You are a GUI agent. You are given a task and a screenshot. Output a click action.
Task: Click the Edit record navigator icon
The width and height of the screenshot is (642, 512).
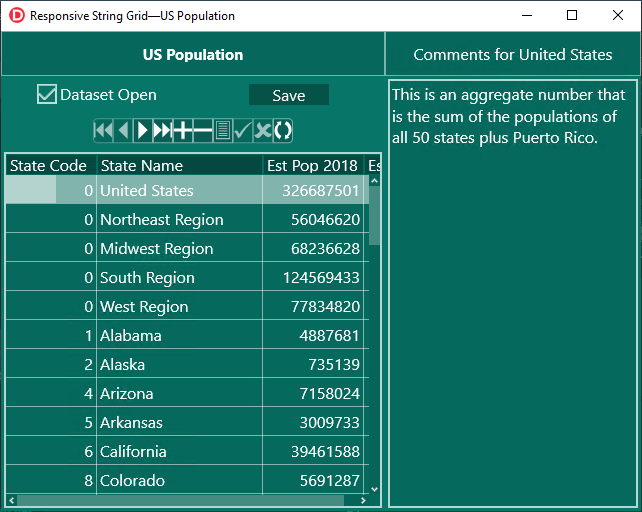[223, 130]
